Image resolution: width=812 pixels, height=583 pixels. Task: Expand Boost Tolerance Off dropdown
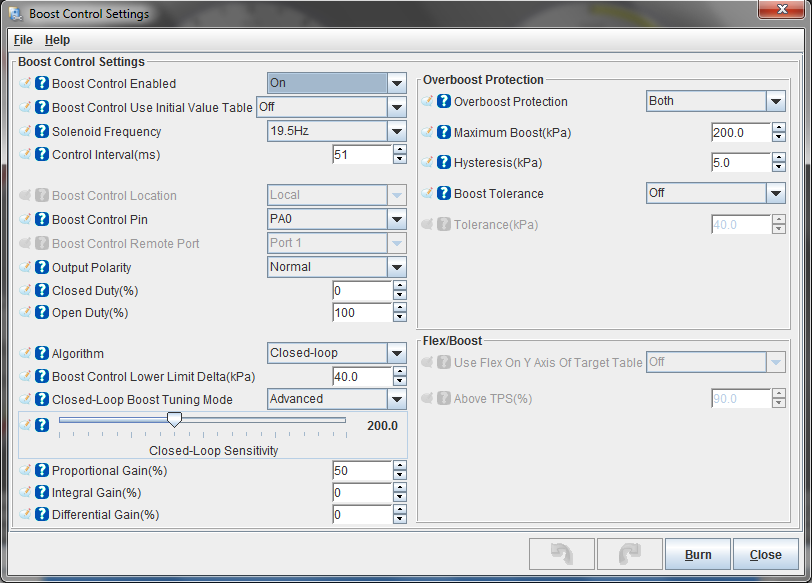point(776,193)
